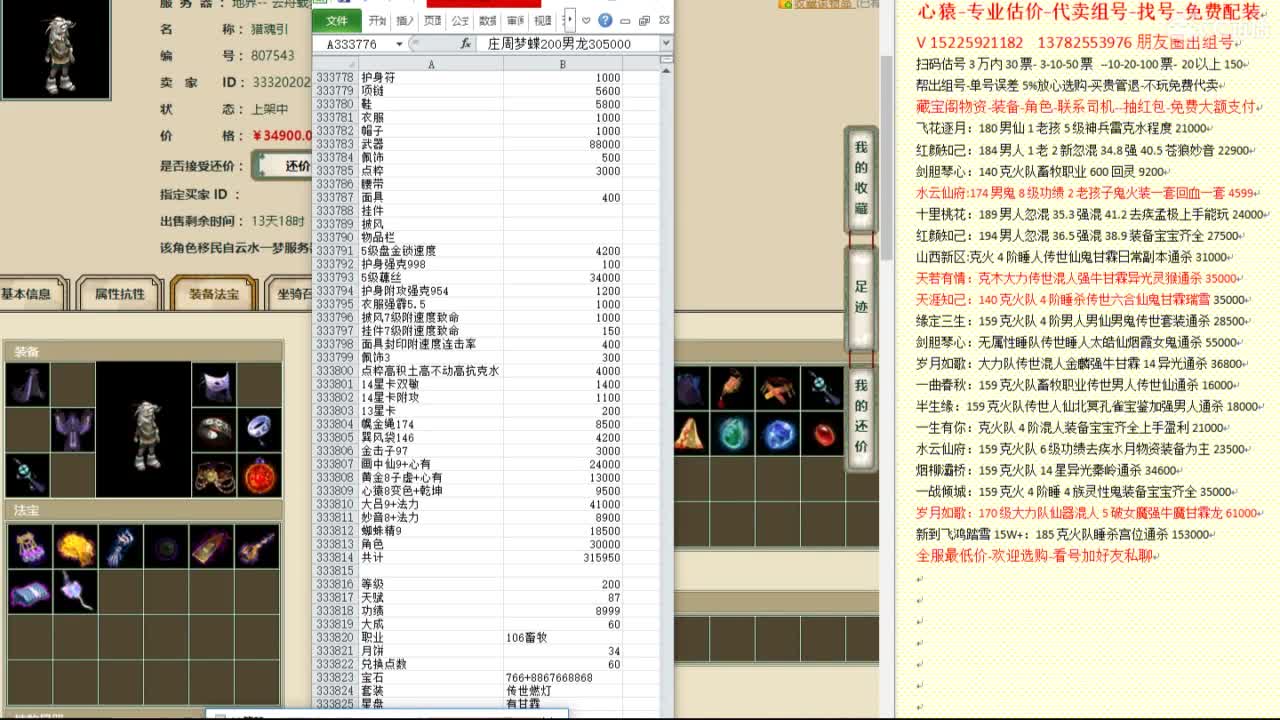Click the character model in equipment panel
Image resolution: width=1280 pixels, height=720 pixels.
[144, 430]
